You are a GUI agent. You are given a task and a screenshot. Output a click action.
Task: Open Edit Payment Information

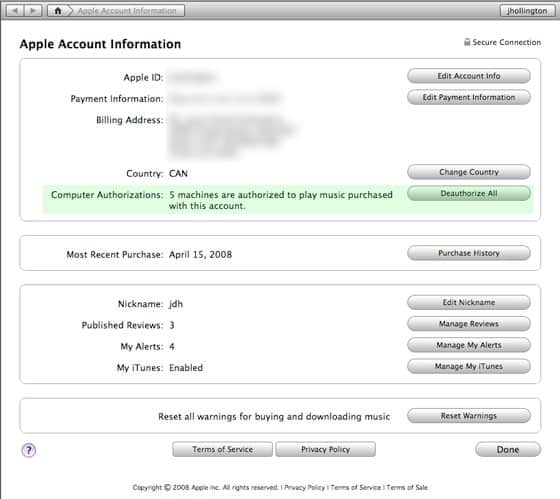(x=469, y=97)
